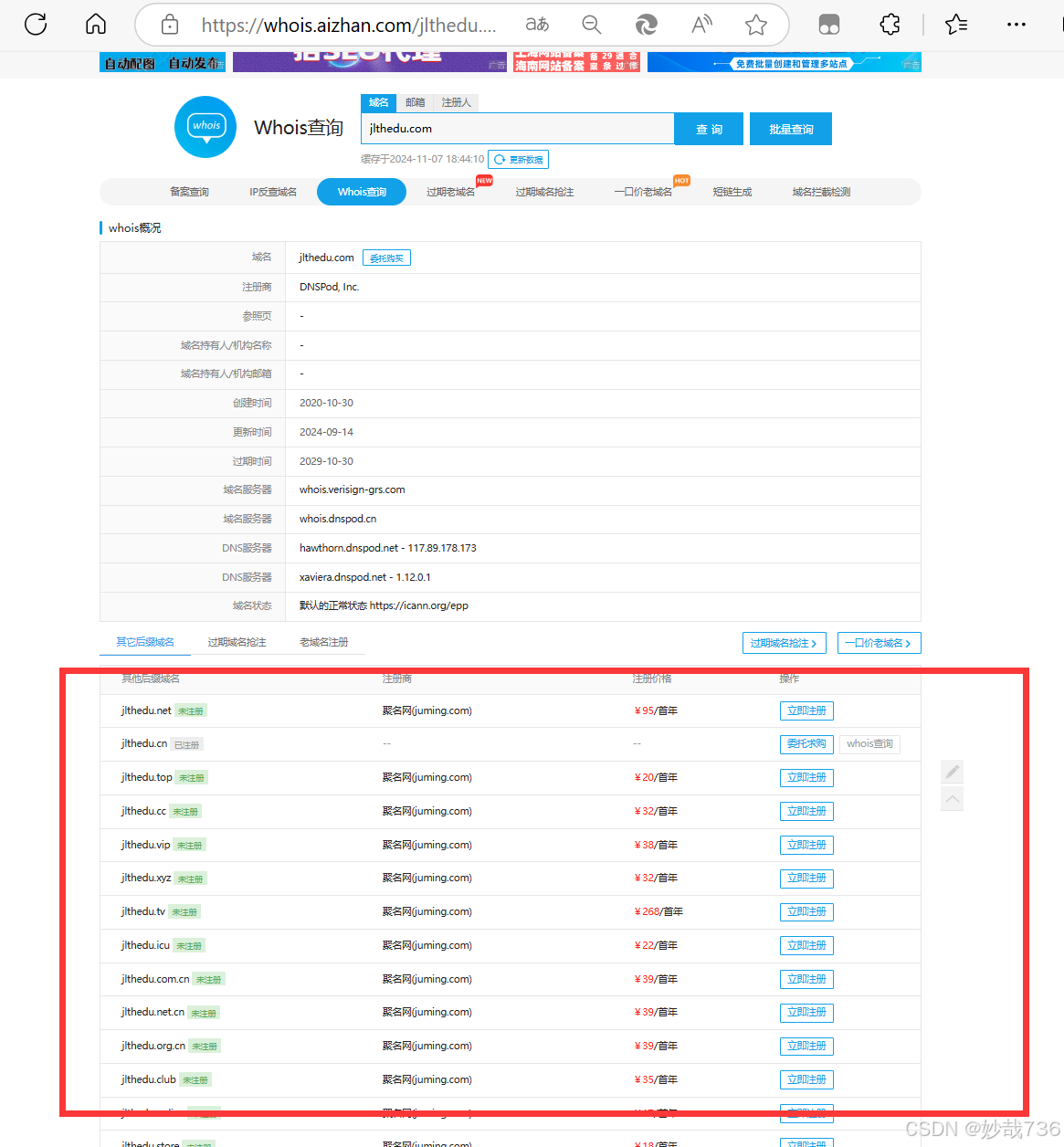1064x1147 pixels.
Task: Open the Edge Copilot swirl icon
Action: (x=647, y=25)
